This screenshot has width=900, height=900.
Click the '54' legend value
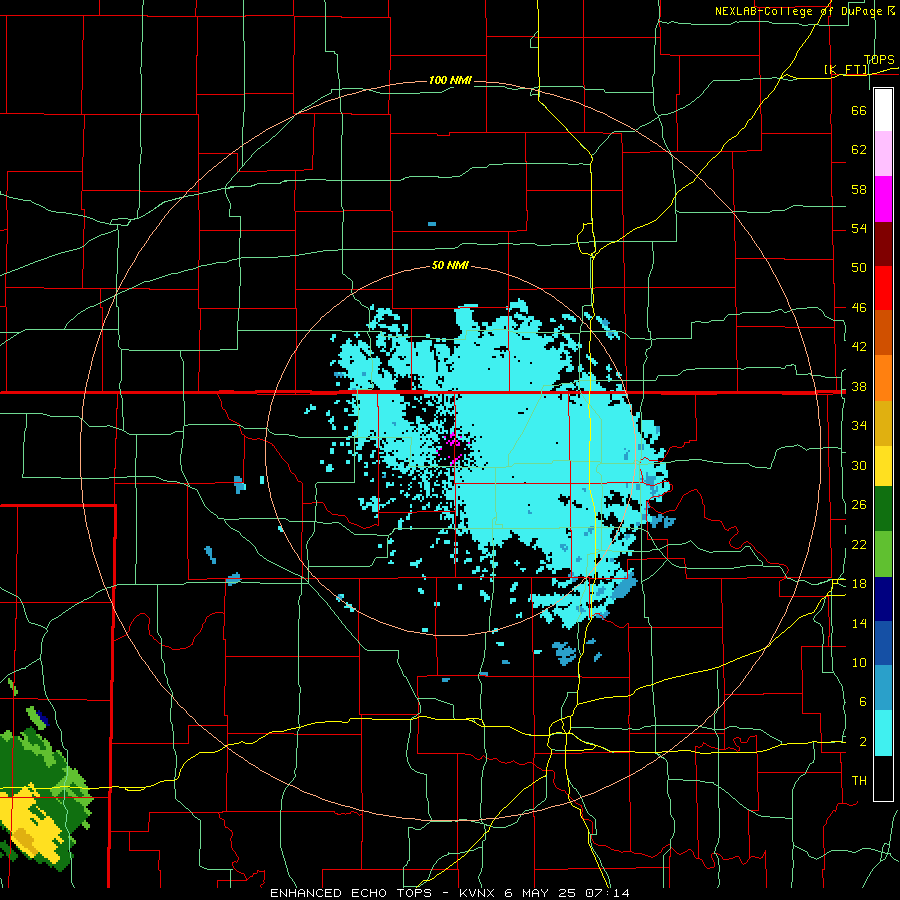(859, 228)
